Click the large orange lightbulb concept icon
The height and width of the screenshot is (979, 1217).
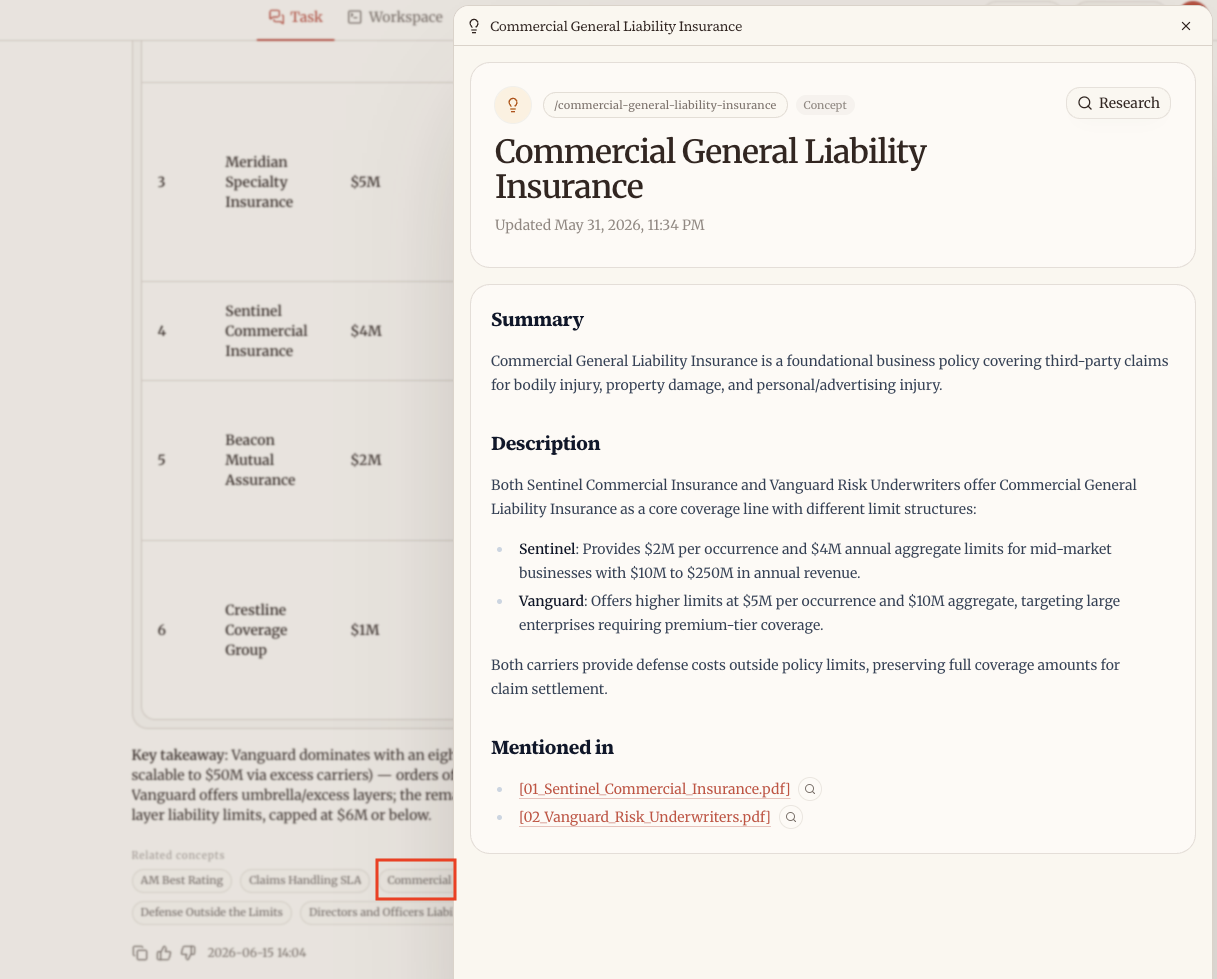coord(513,105)
